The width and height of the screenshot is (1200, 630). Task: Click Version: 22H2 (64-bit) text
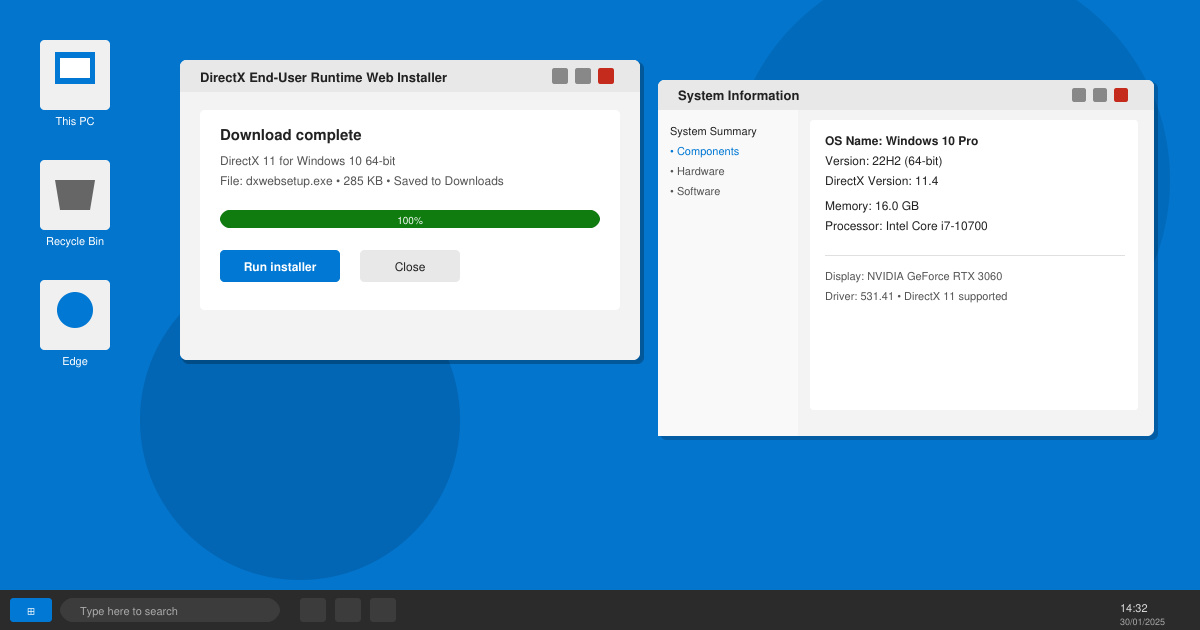click(x=884, y=161)
